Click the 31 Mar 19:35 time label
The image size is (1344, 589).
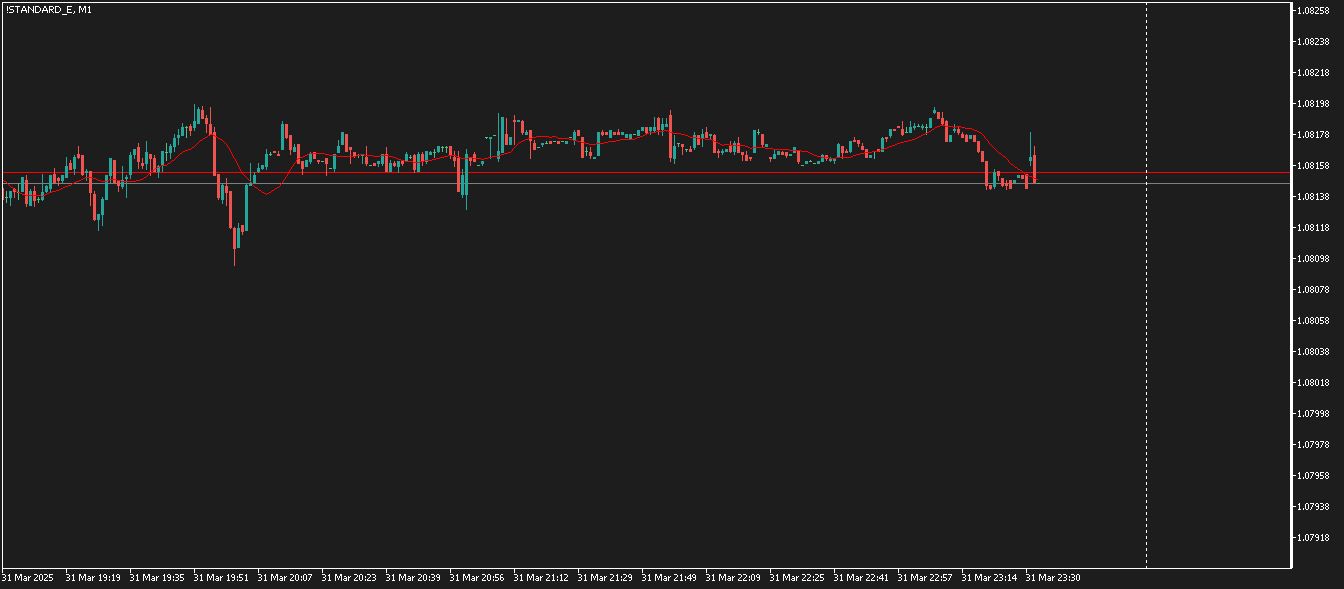click(157, 577)
